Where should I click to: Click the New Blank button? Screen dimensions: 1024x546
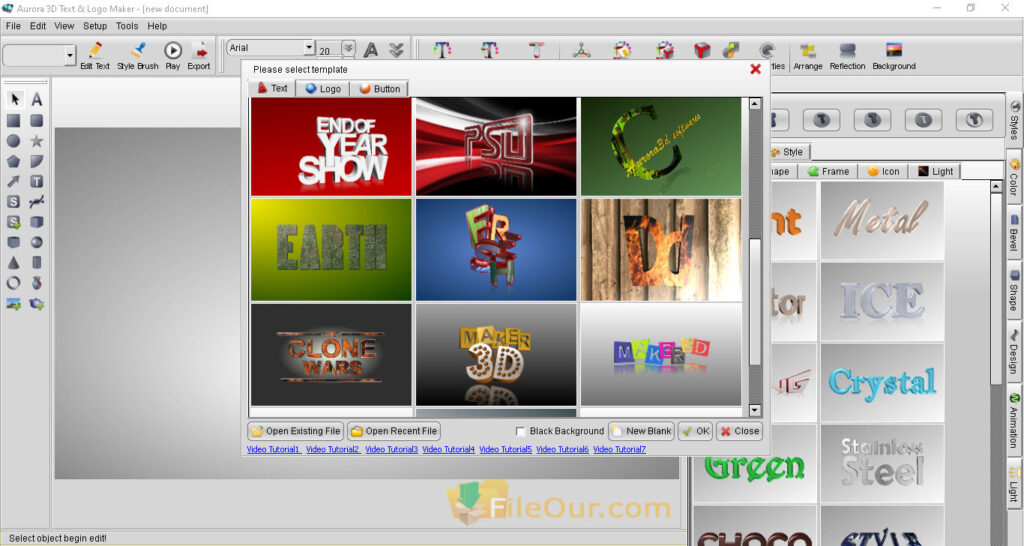point(641,431)
